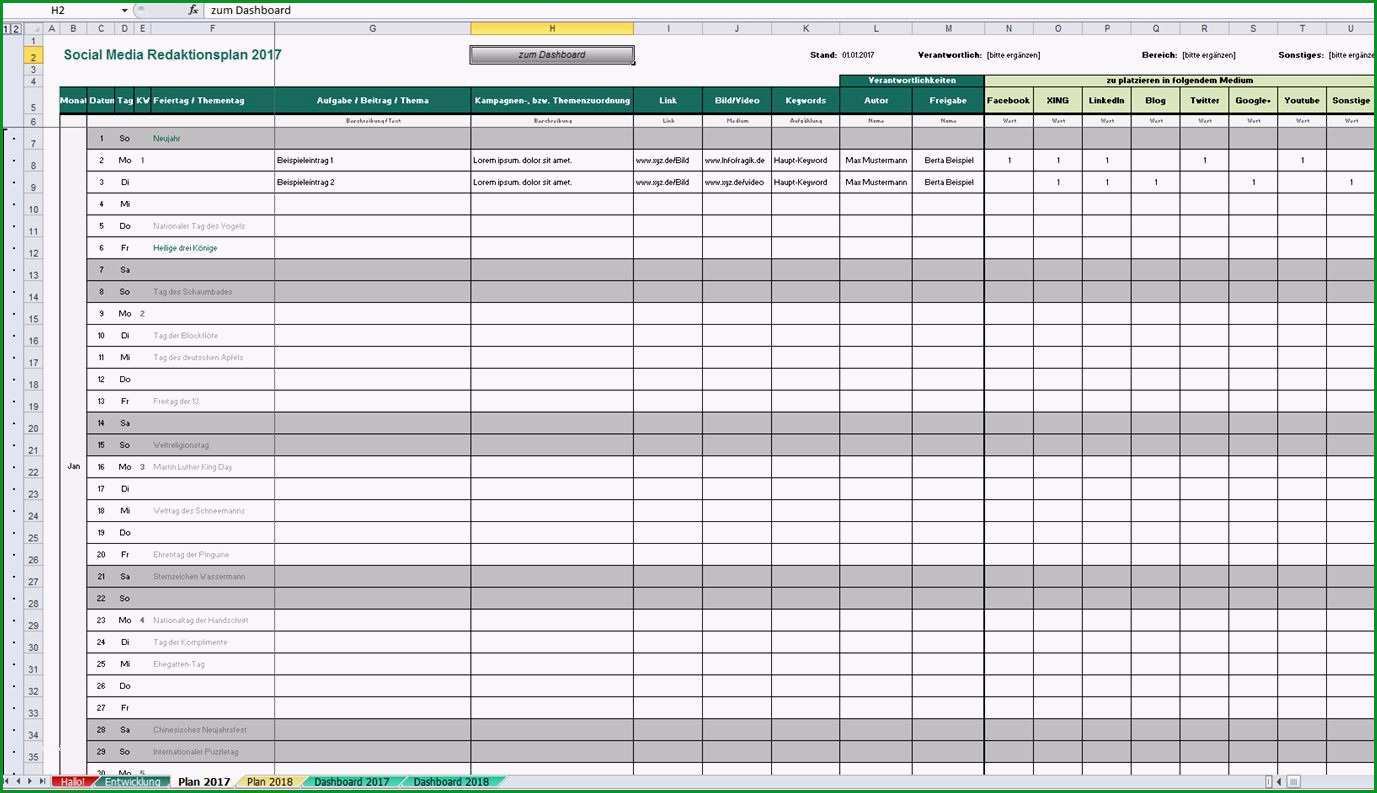1377x793 pixels.
Task: Select column F header
Action: point(212,29)
